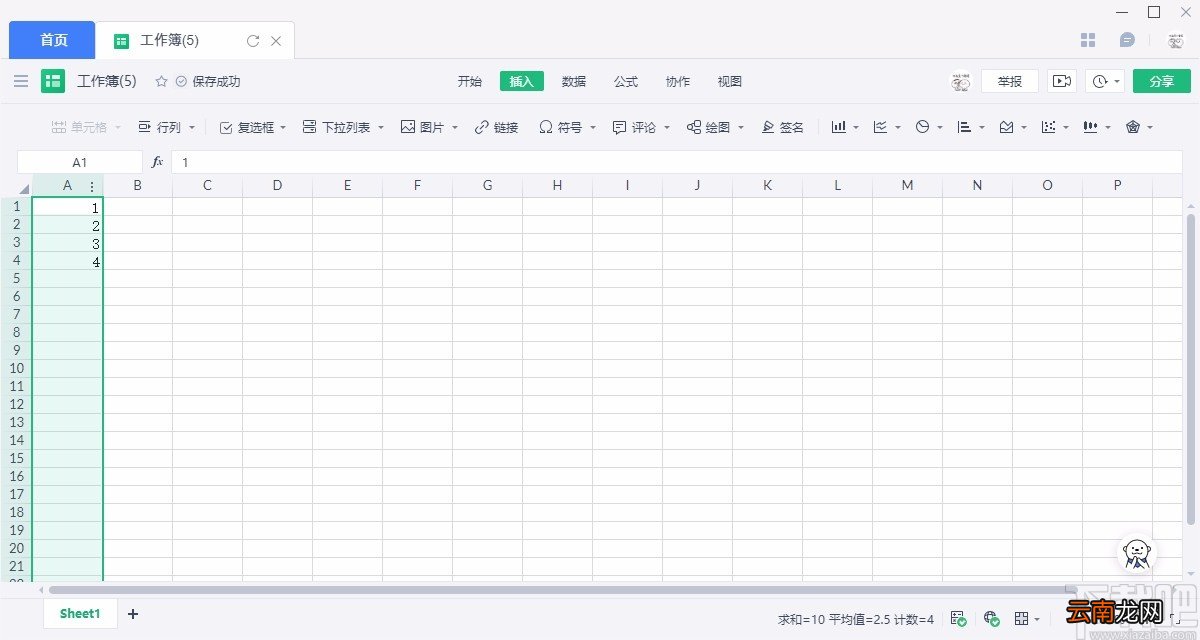Star the workbook as favorite
This screenshot has width=1200, height=640.
click(161, 81)
